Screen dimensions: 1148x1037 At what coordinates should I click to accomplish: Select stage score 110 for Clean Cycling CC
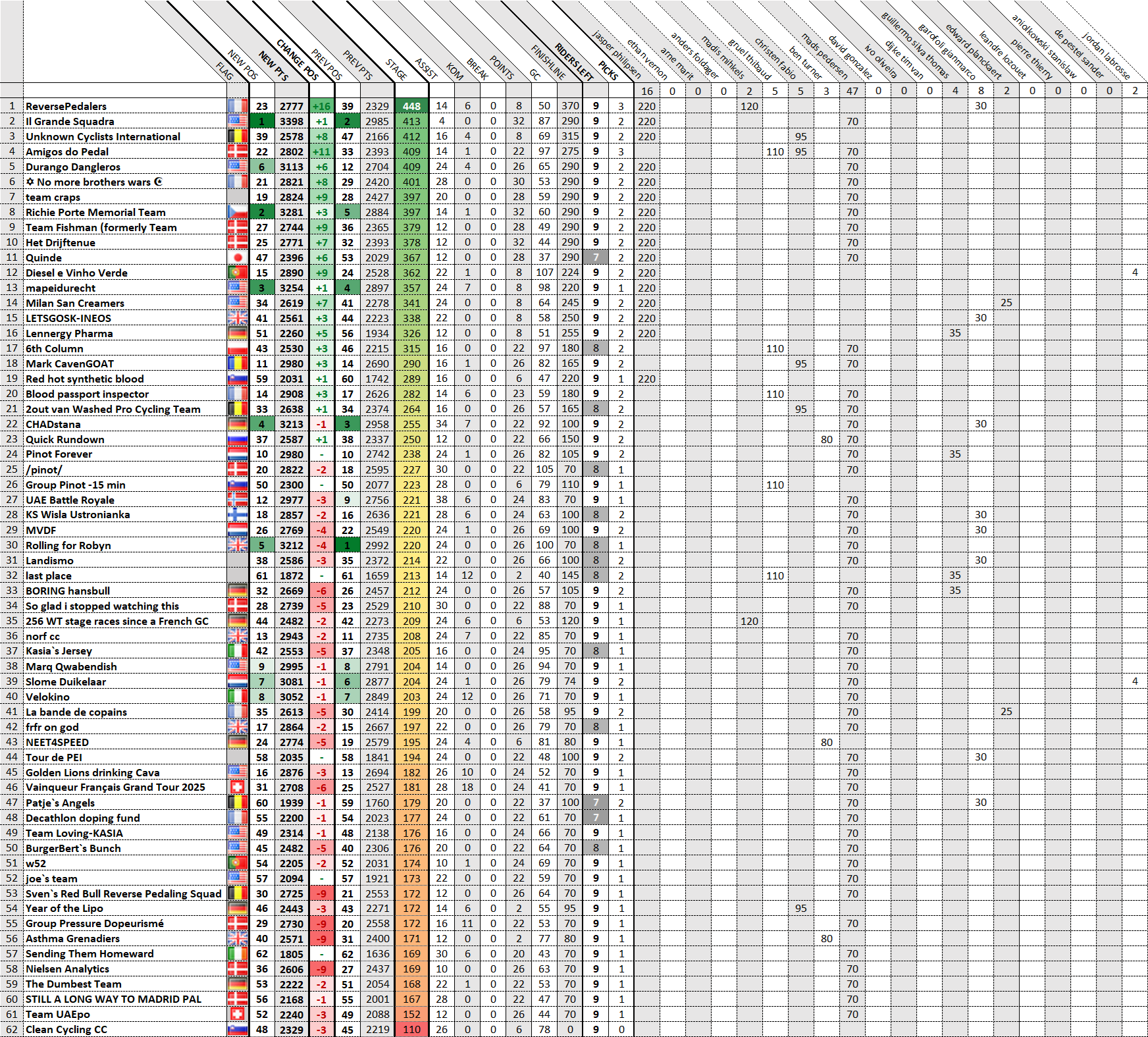411,1030
